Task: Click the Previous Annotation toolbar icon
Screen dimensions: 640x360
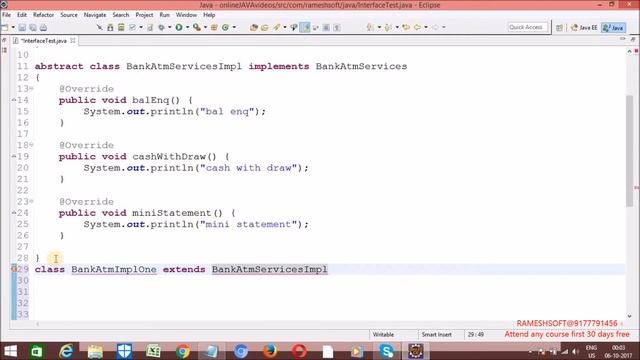Action: click(388, 27)
